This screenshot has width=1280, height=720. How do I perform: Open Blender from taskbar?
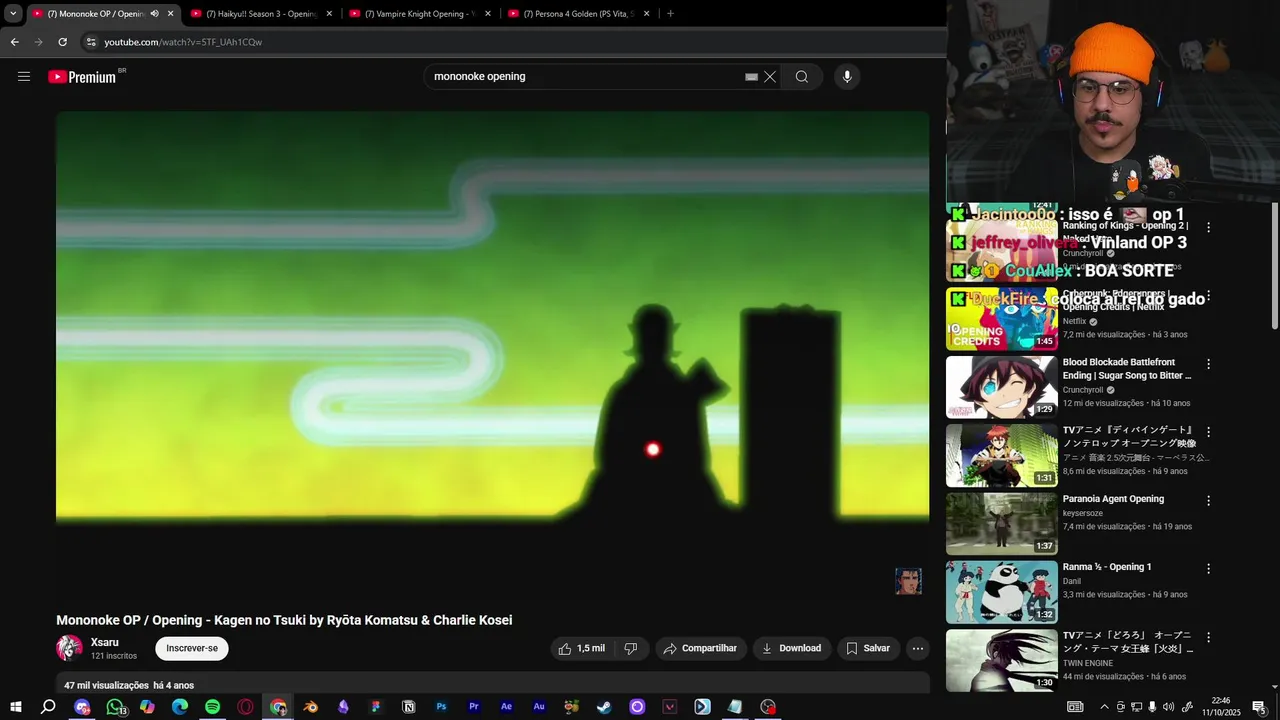[311, 707]
